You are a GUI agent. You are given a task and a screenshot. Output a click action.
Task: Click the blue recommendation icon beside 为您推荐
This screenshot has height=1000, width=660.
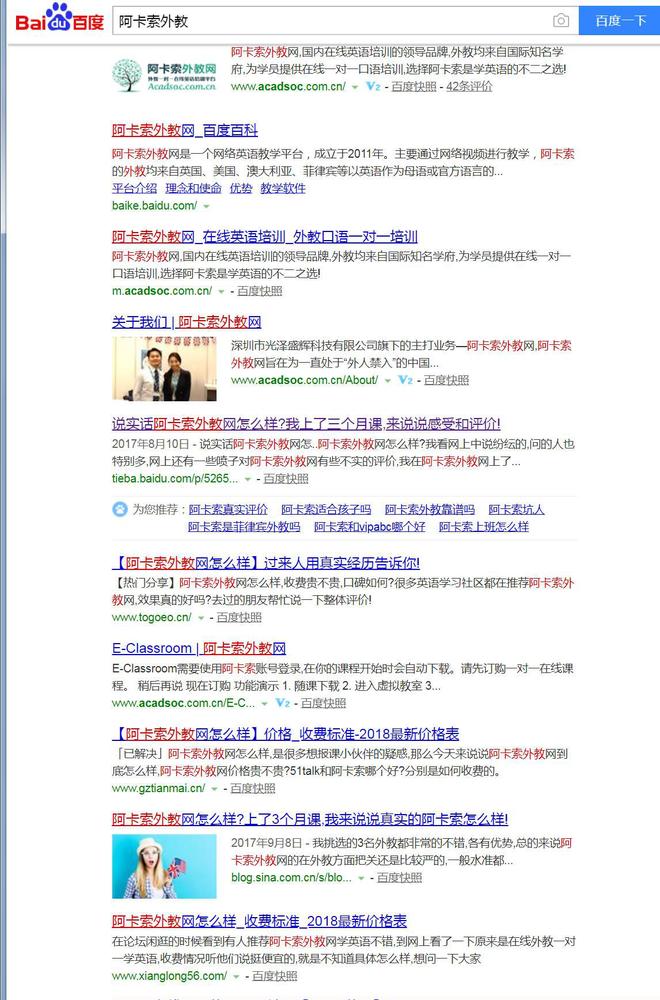point(120,510)
